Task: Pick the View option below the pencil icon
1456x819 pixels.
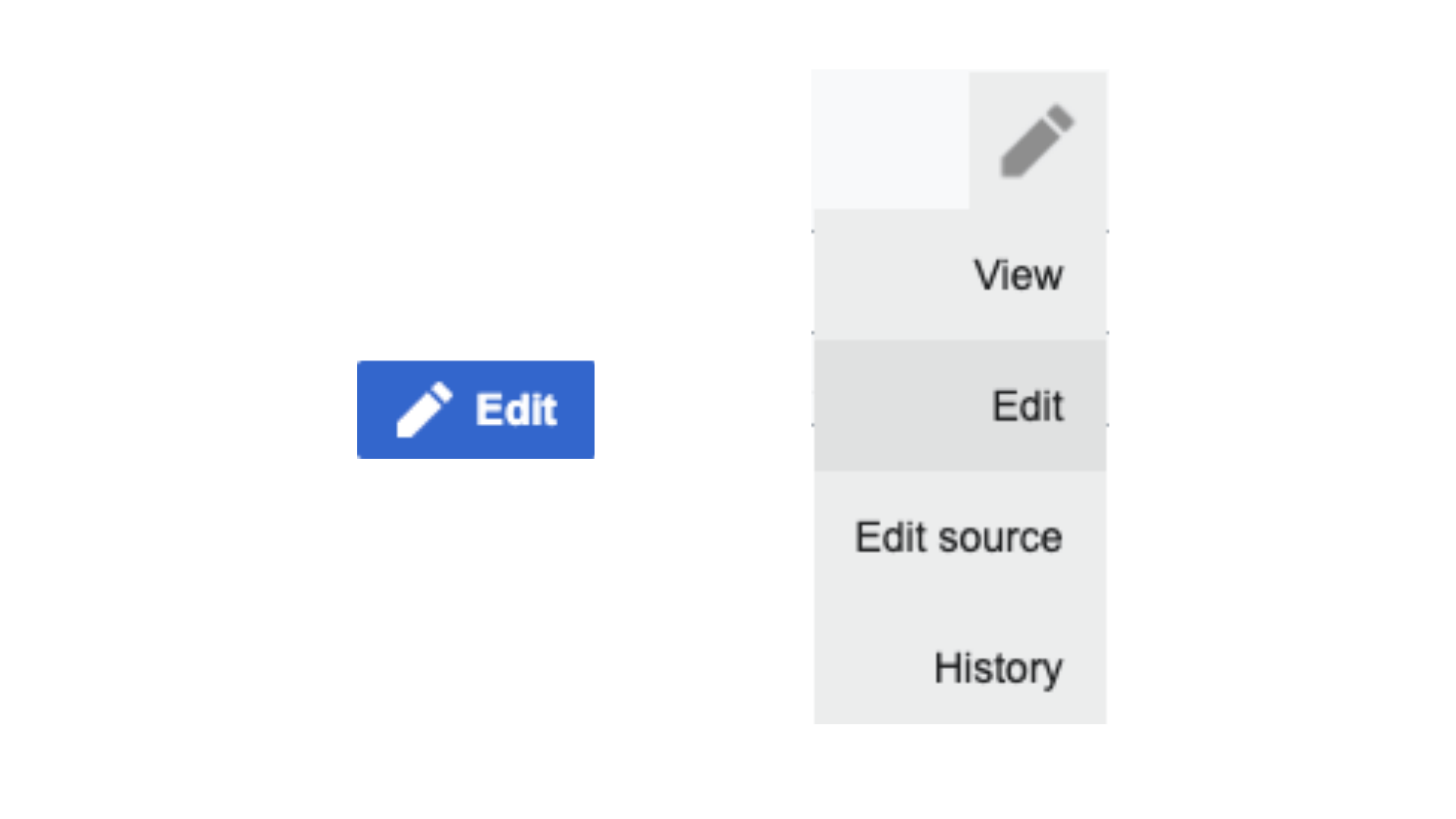Action: point(1018,275)
